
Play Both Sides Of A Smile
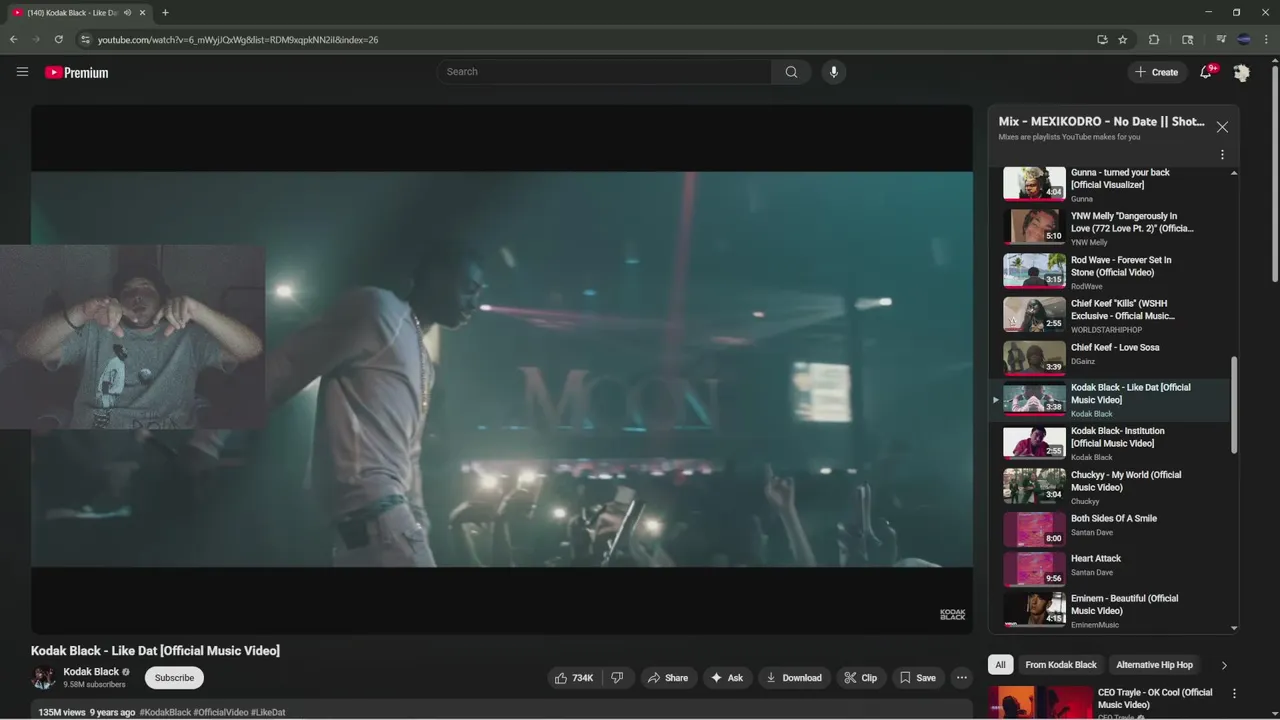coord(1109,528)
